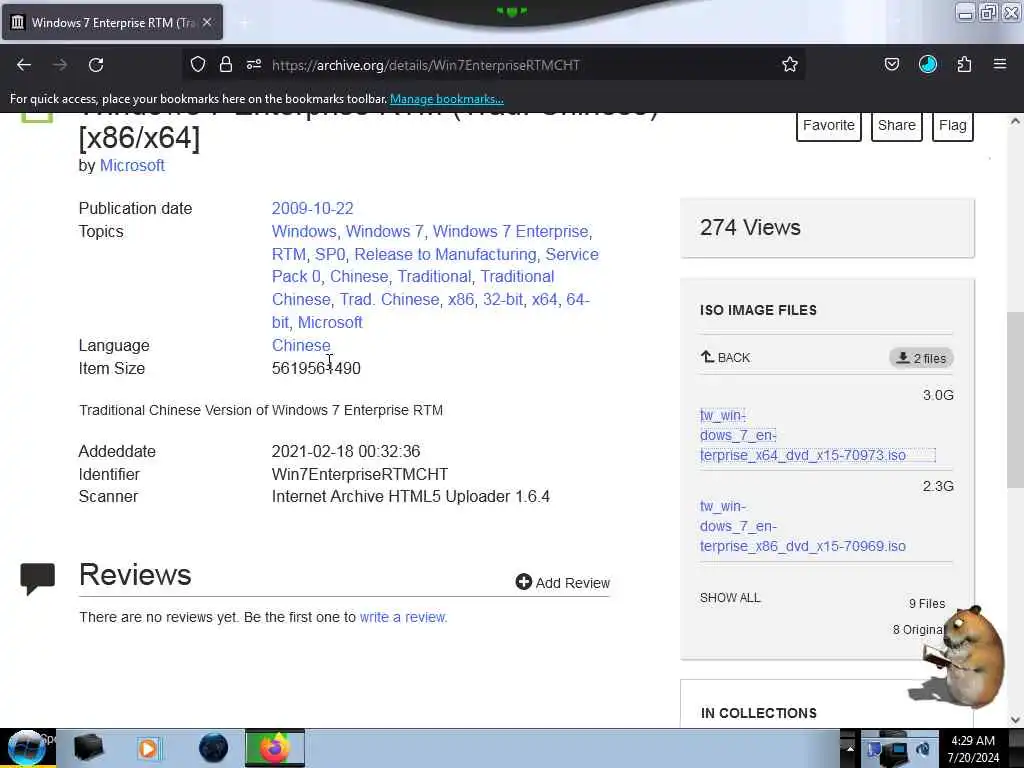Viewport: 1024px width, 768px height.
Task: Click the blue circular profile icon
Action: tap(927, 64)
